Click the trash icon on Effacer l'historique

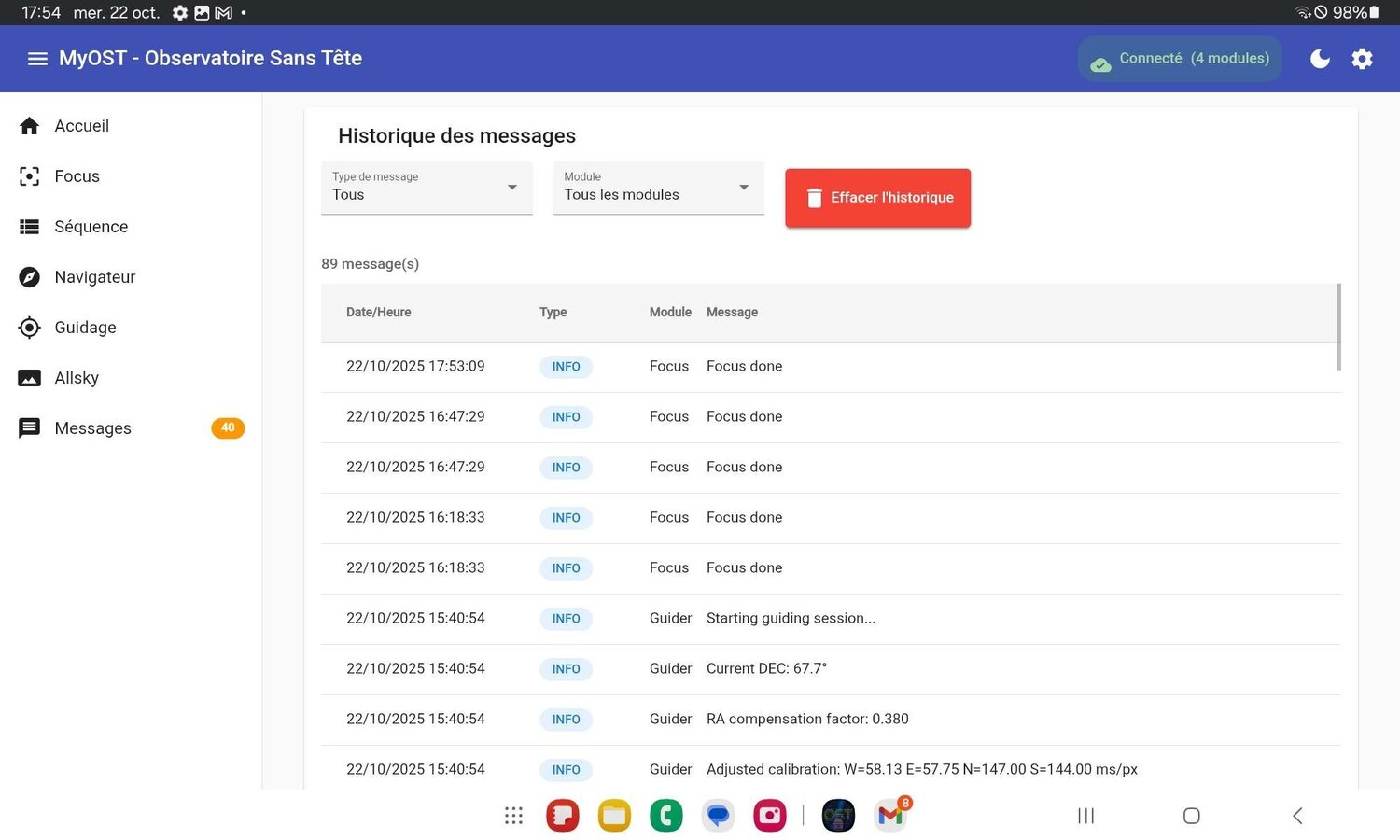[x=814, y=197]
